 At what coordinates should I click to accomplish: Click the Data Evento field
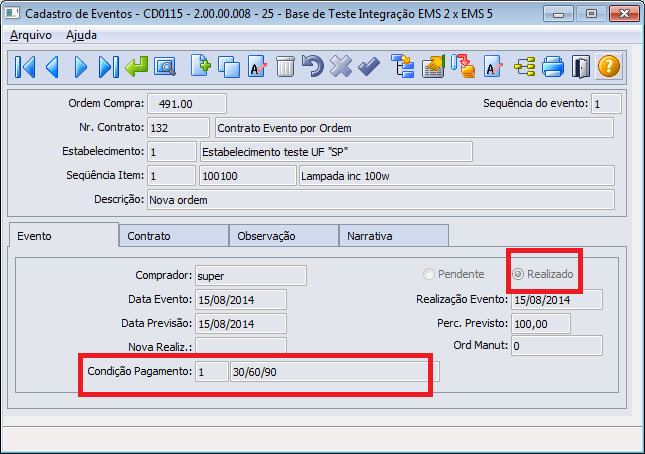pos(241,300)
